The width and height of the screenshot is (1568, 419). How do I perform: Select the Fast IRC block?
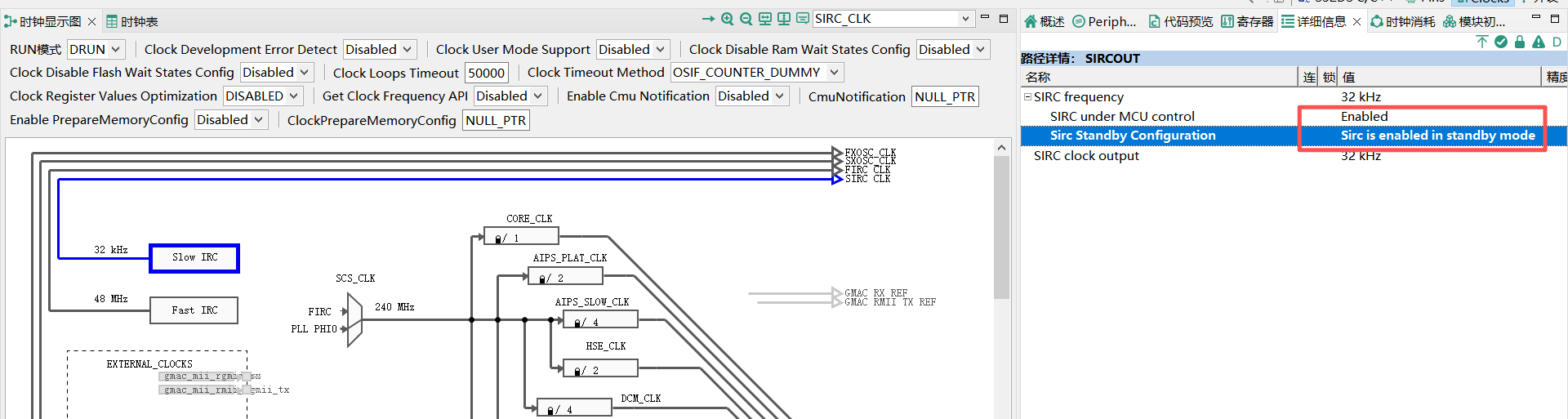click(194, 310)
